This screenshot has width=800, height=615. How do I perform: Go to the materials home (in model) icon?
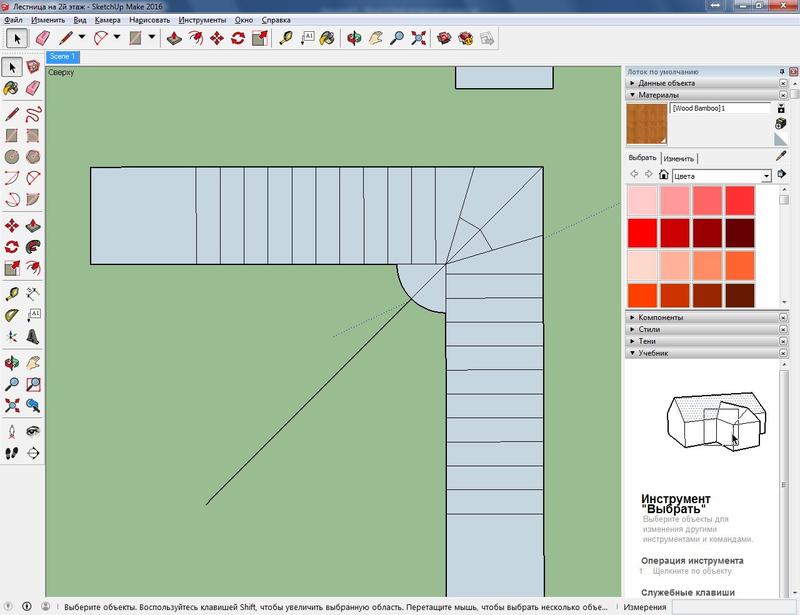(x=663, y=175)
